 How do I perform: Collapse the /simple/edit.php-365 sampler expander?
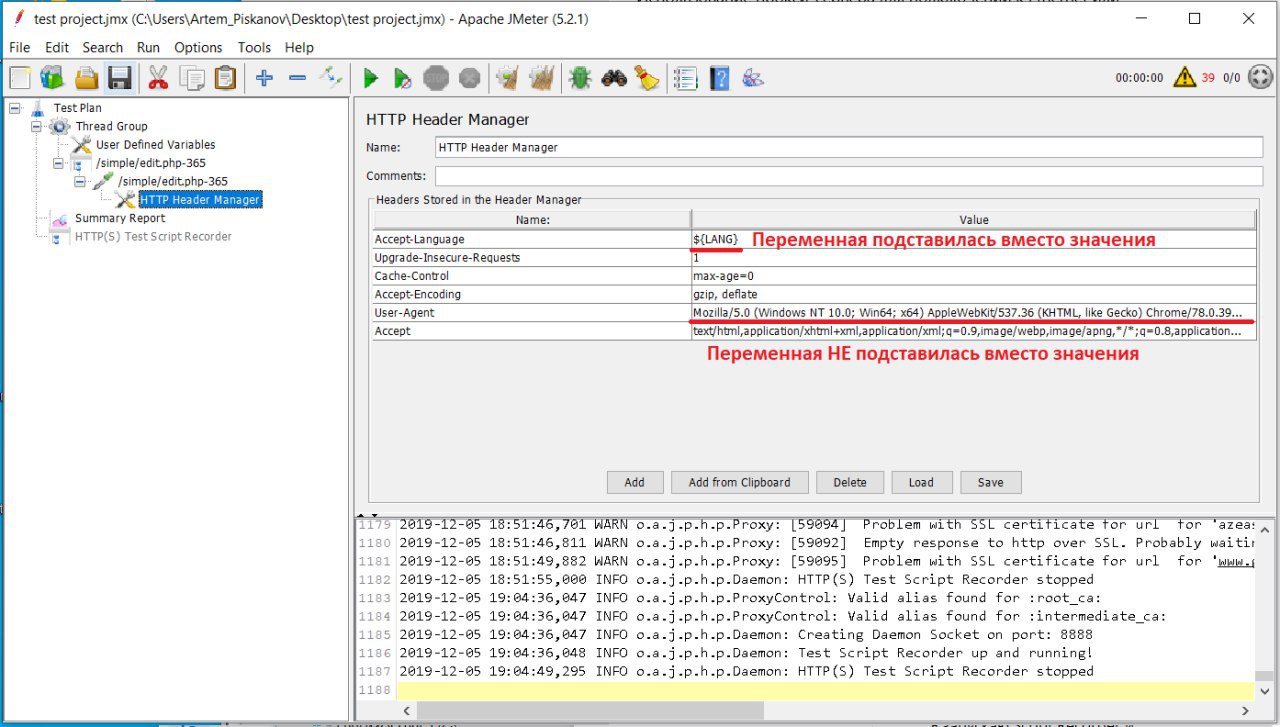point(80,181)
